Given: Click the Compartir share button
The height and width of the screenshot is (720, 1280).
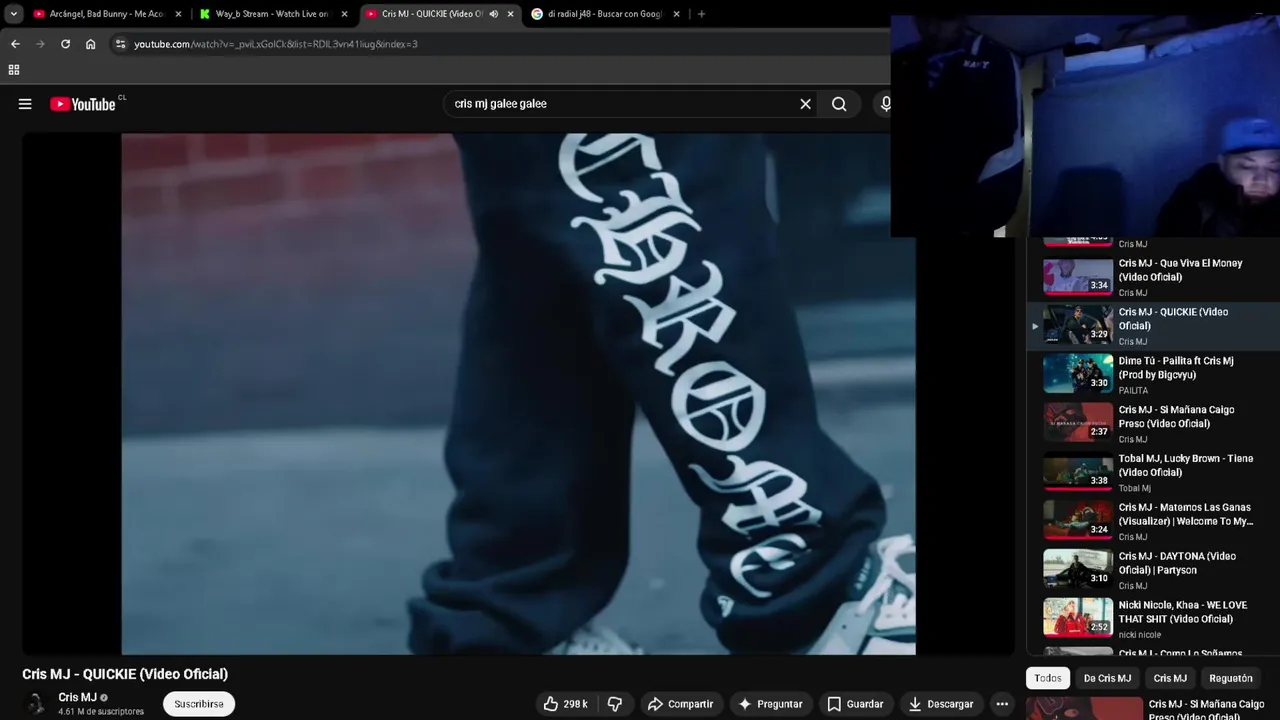Looking at the screenshot, I should pos(680,704).
